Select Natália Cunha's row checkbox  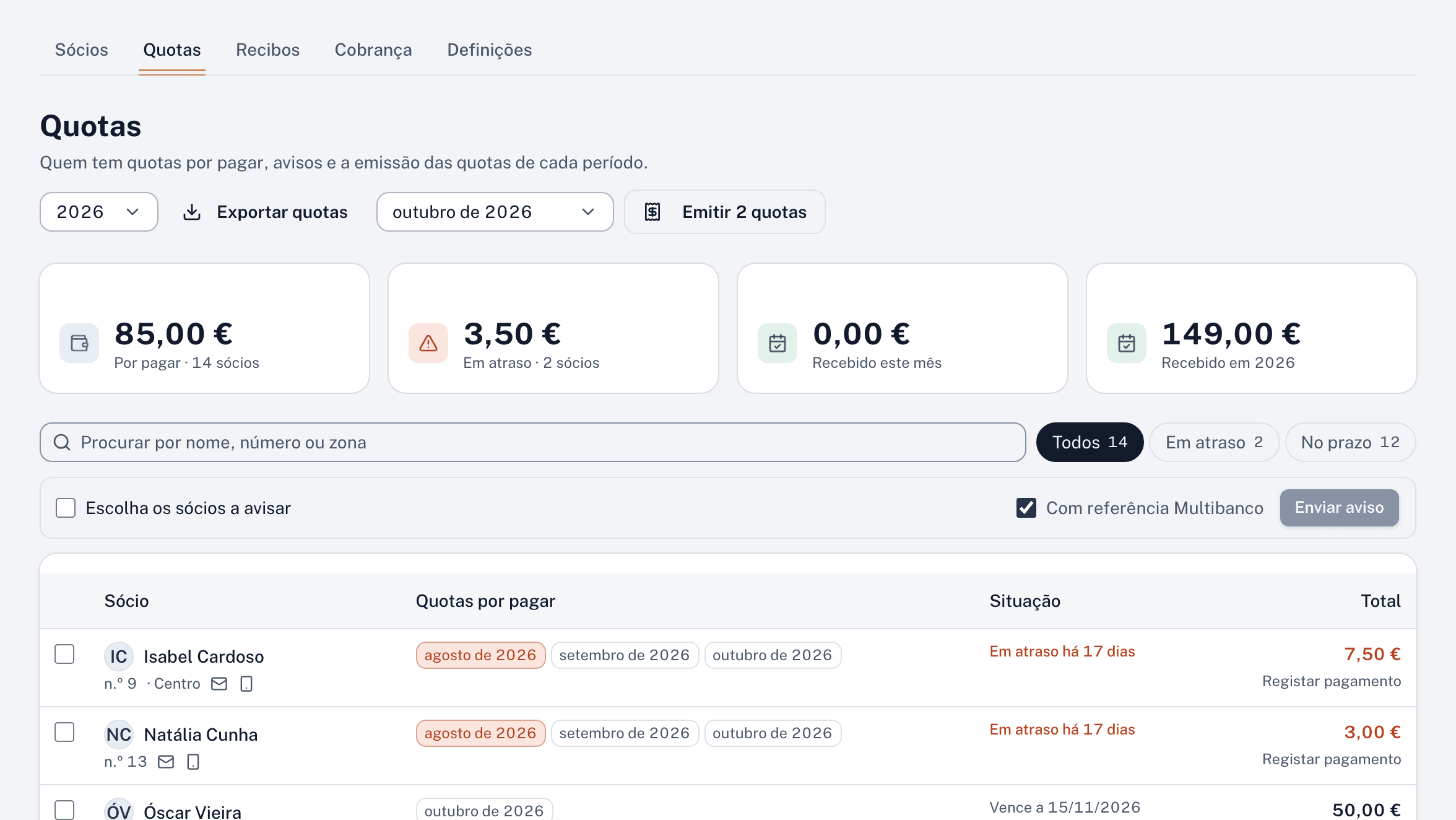point(64,732)
